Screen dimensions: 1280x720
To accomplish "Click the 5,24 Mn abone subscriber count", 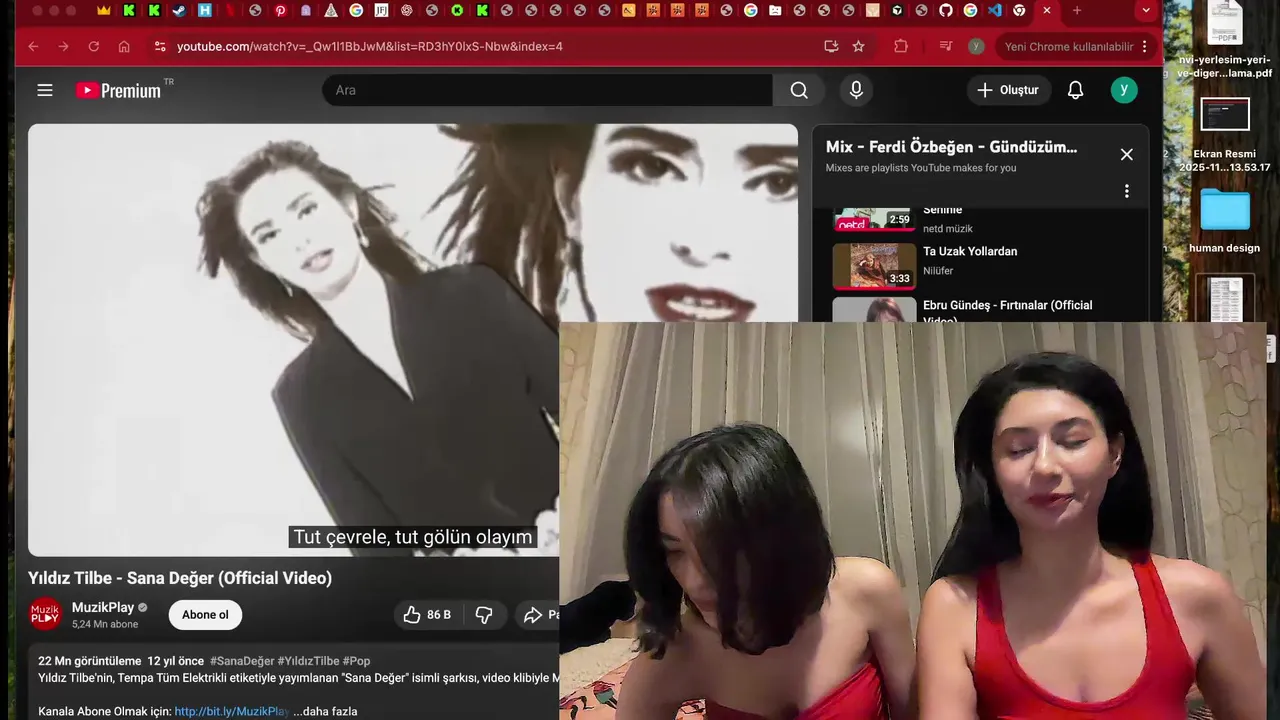I will [x=105, y=624].
